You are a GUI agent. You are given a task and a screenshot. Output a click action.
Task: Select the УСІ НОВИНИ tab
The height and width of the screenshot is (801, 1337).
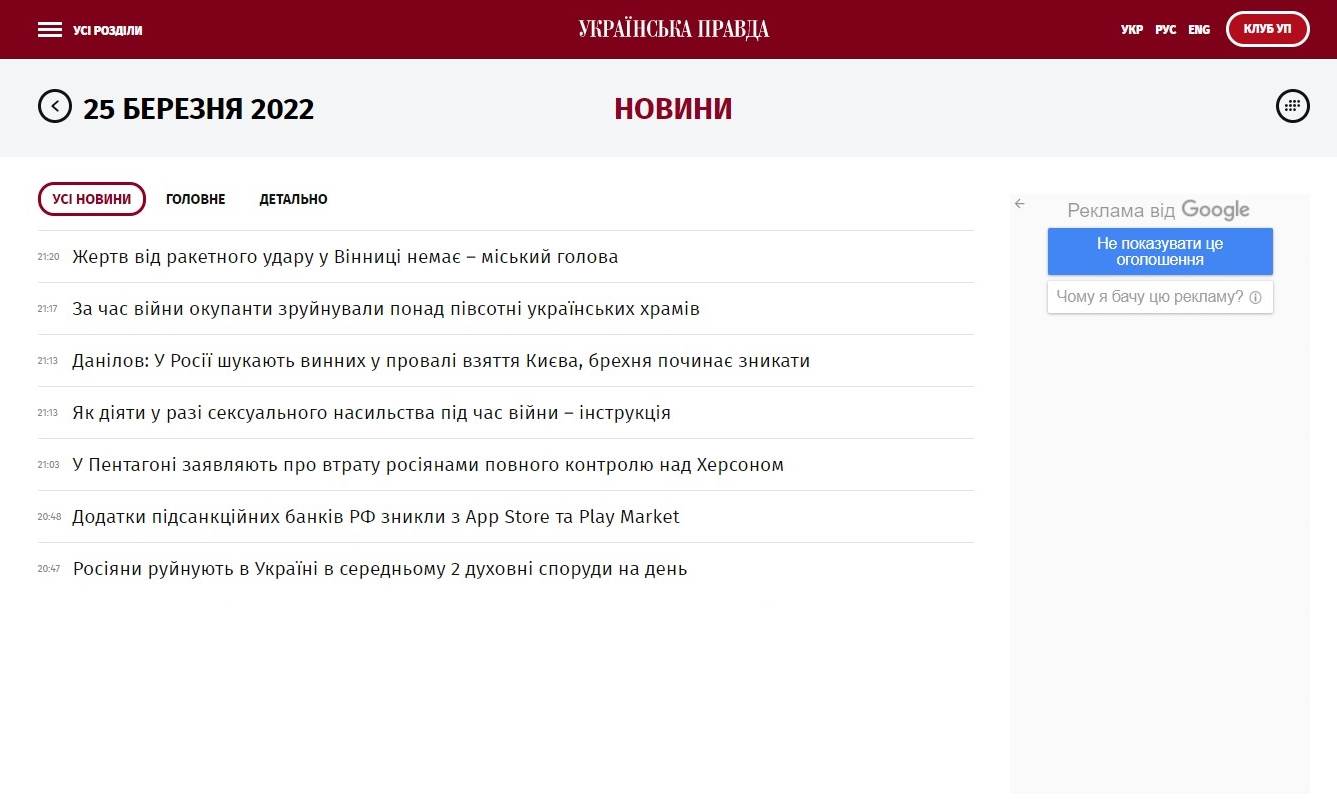pyautogui.click(x=92, y=199)
